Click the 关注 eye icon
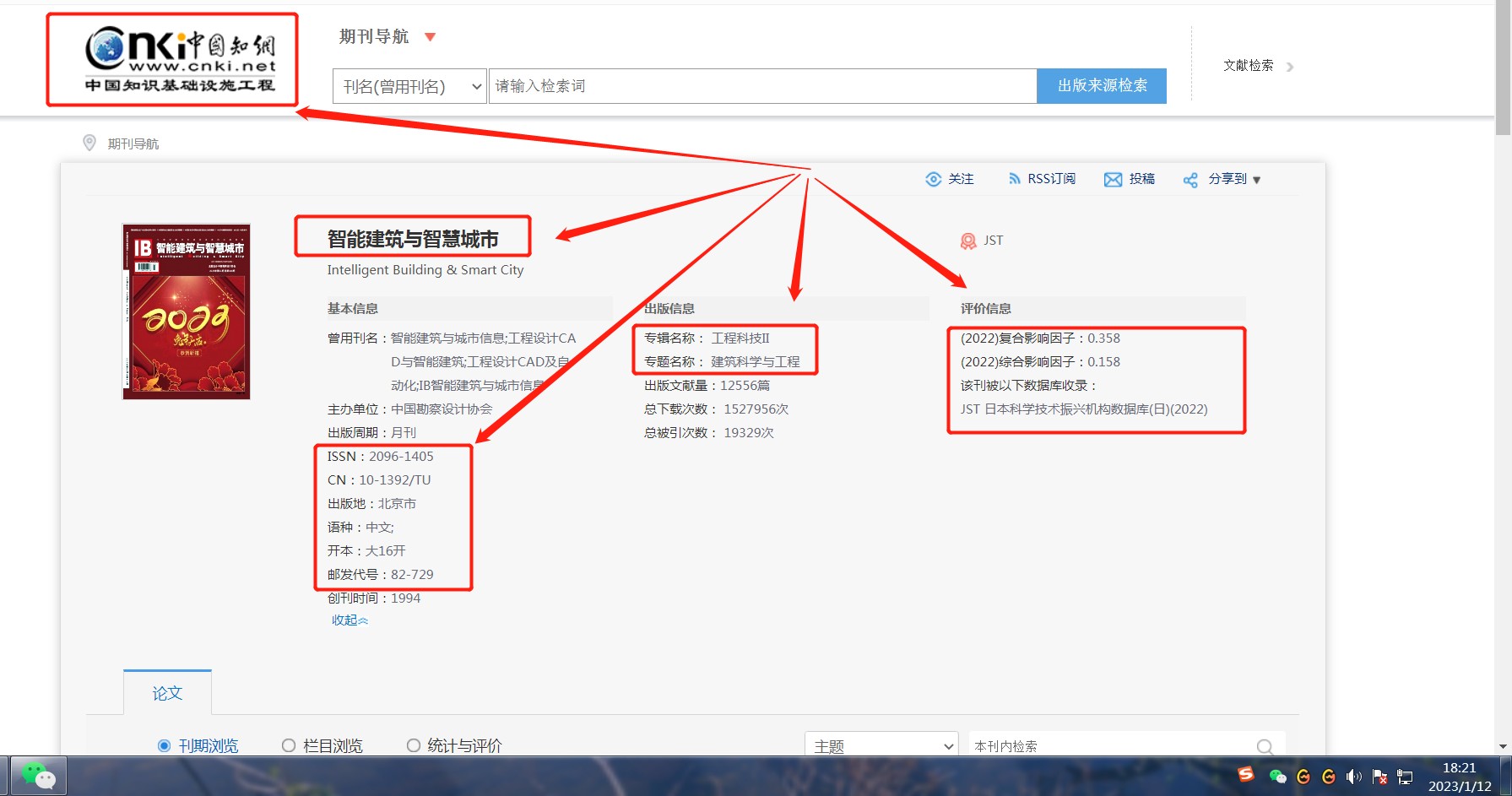 click(933, 179)
